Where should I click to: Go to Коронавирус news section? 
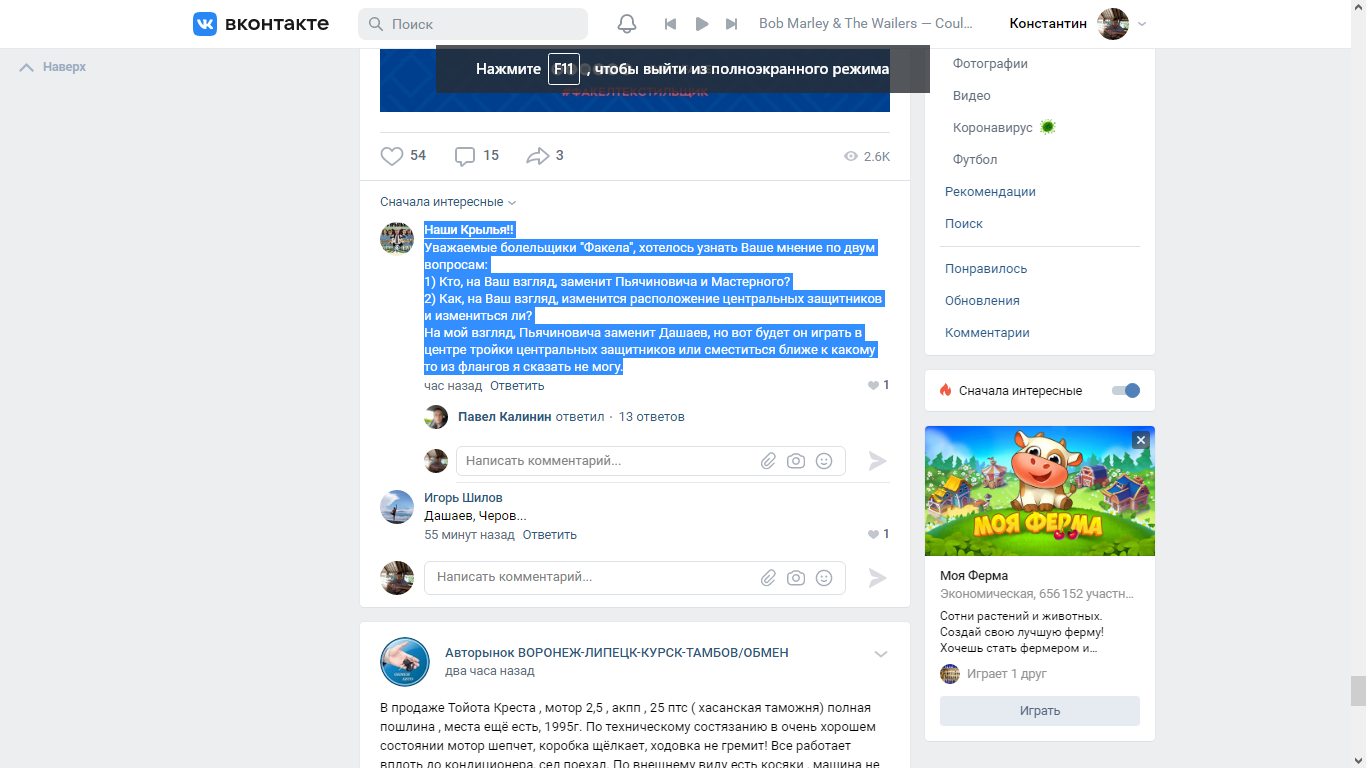[992, 128]
